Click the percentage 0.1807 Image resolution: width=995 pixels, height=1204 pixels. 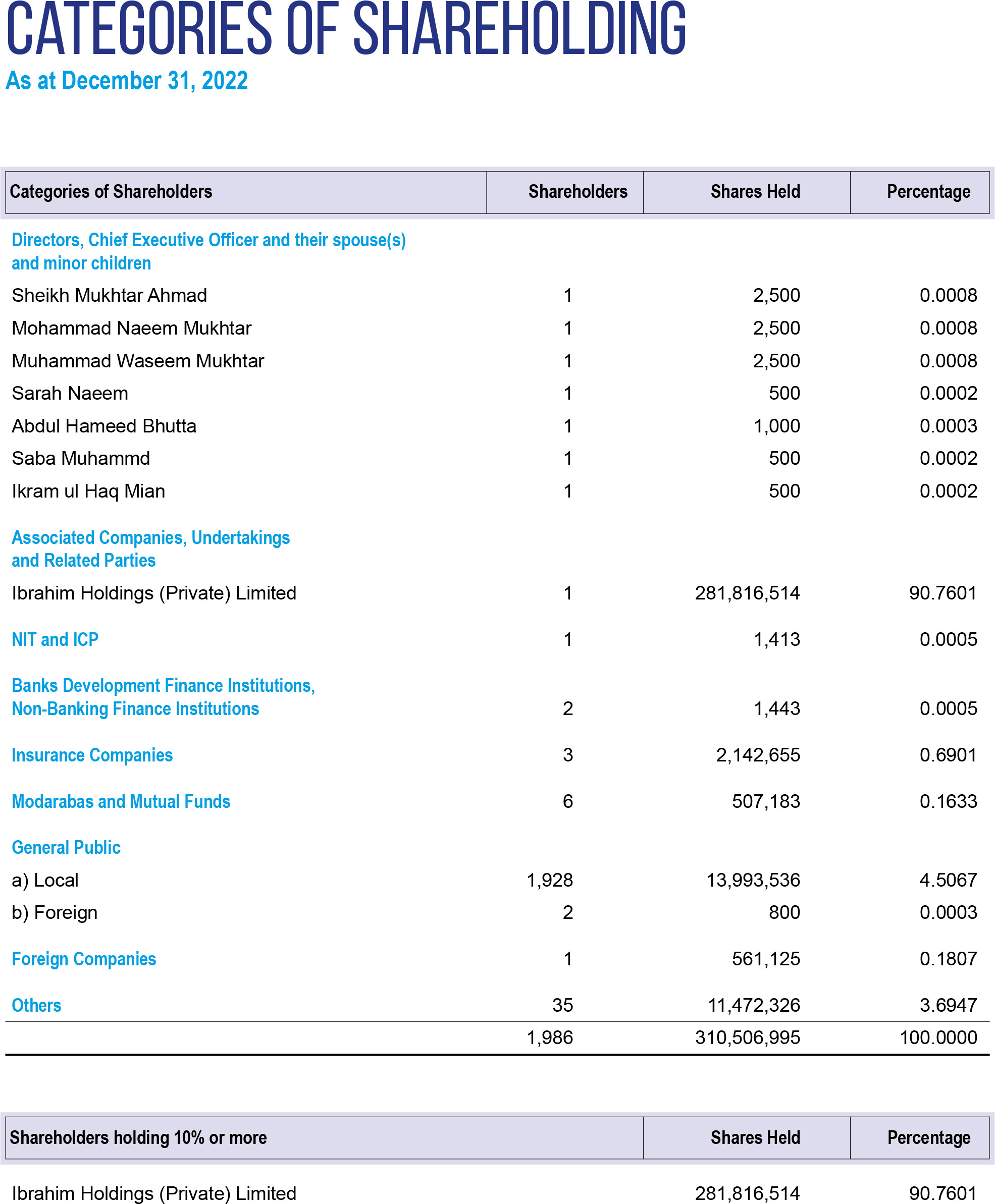(x=949, y=959)
